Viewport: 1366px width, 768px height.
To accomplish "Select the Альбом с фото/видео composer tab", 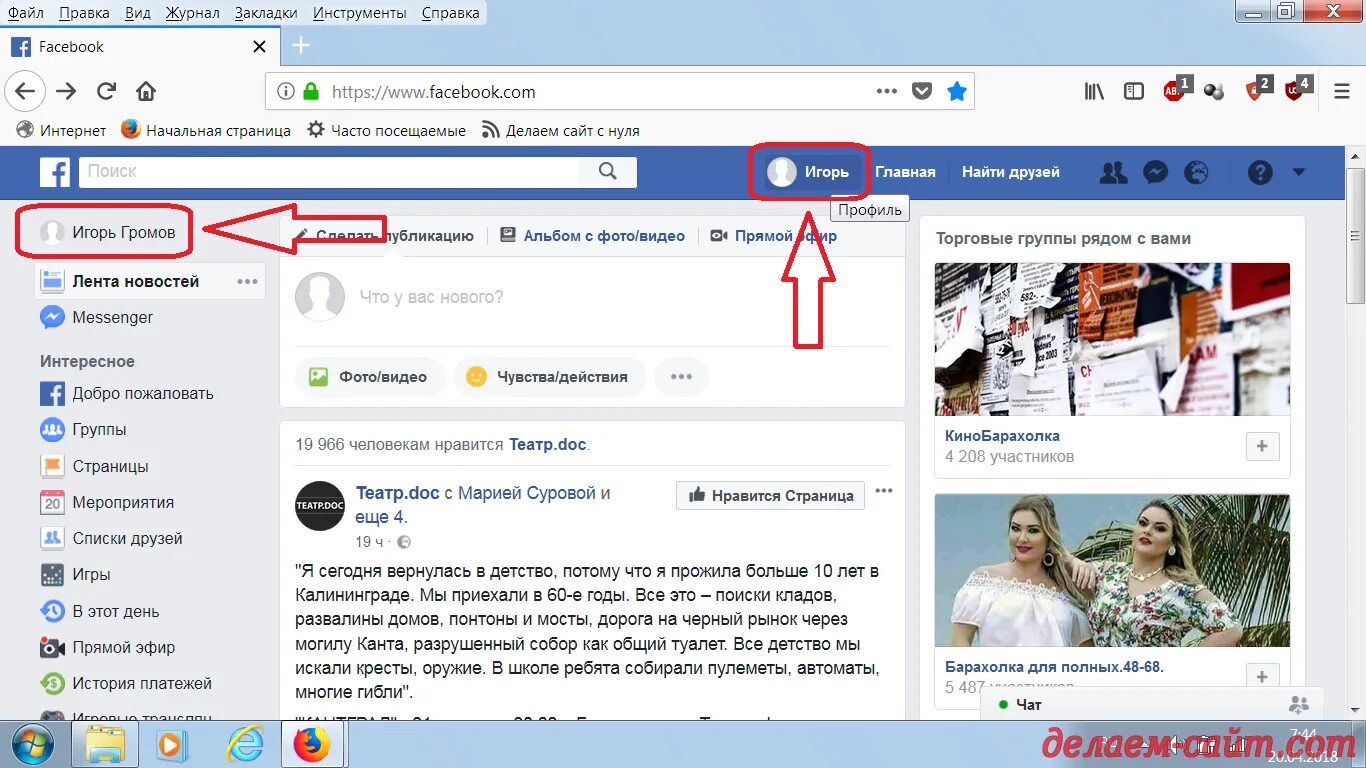I will point(592,236).
